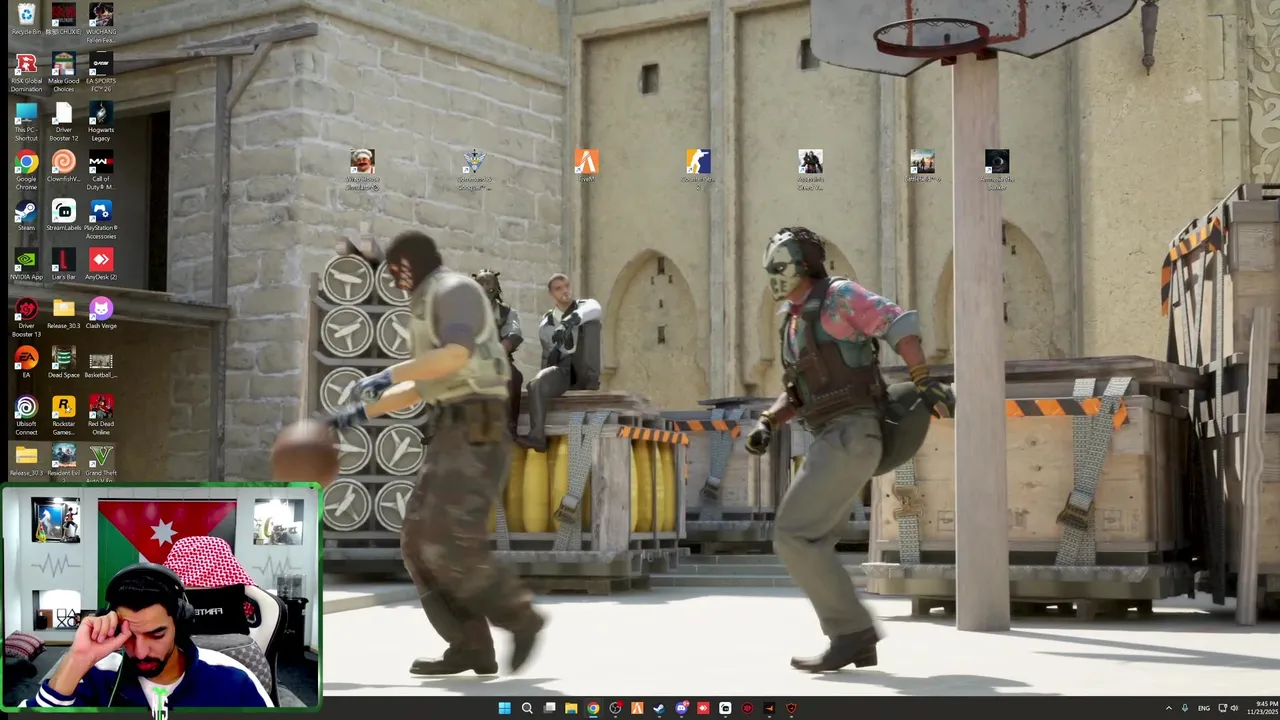Open the Liar's Bar game shortcut
The width and height of the screenshot is (1280, 720).
[63, 265]
